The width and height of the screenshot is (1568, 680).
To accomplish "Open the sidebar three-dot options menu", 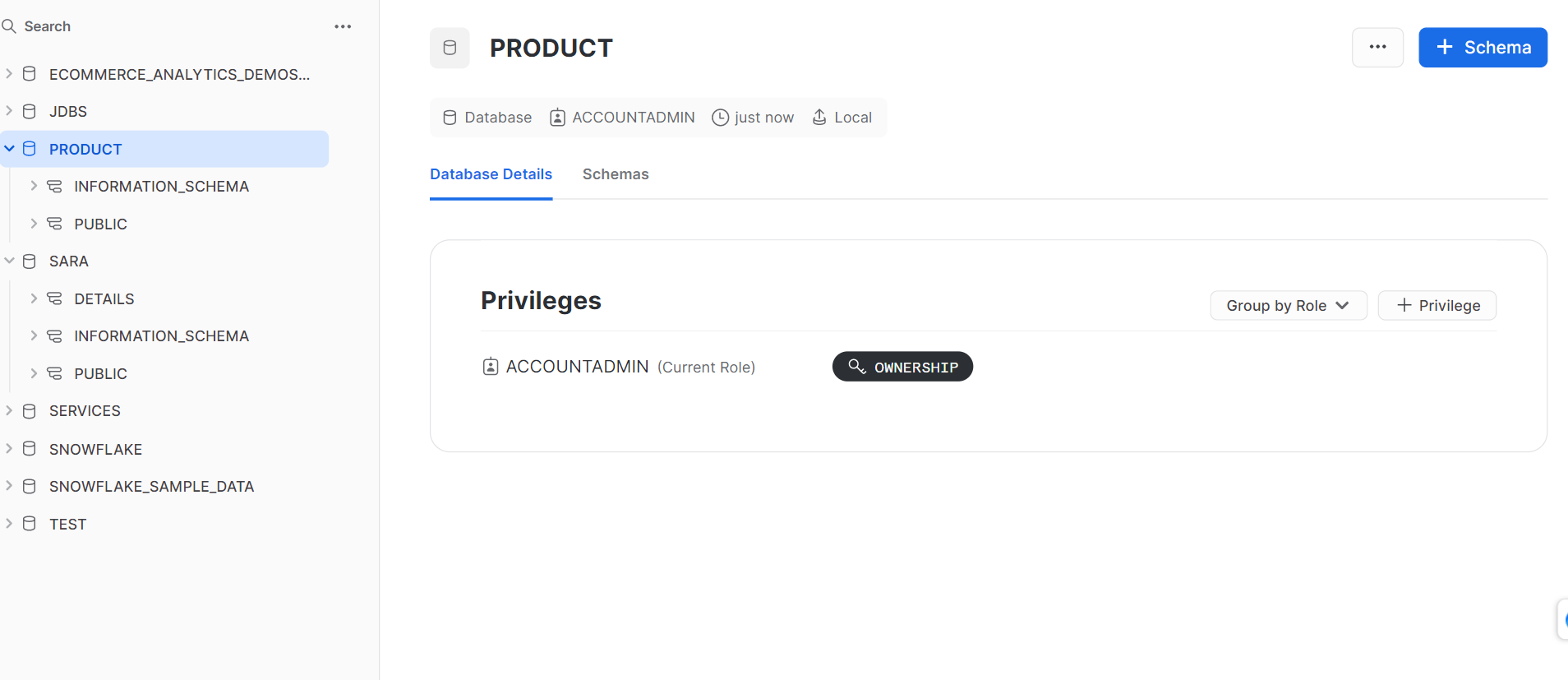I will pos(343,26).
